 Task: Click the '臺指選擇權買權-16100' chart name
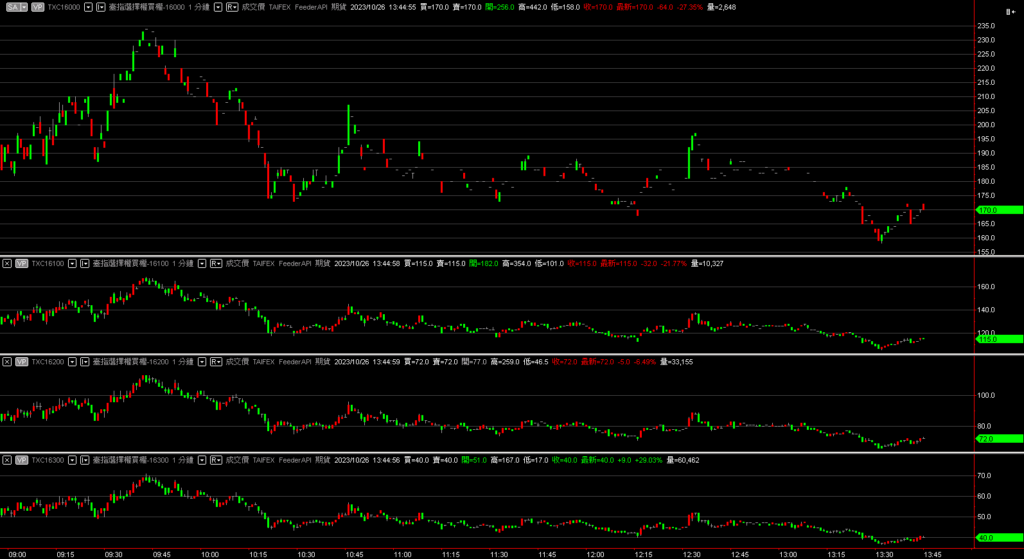pyautogui.click(x=131, y=263)
